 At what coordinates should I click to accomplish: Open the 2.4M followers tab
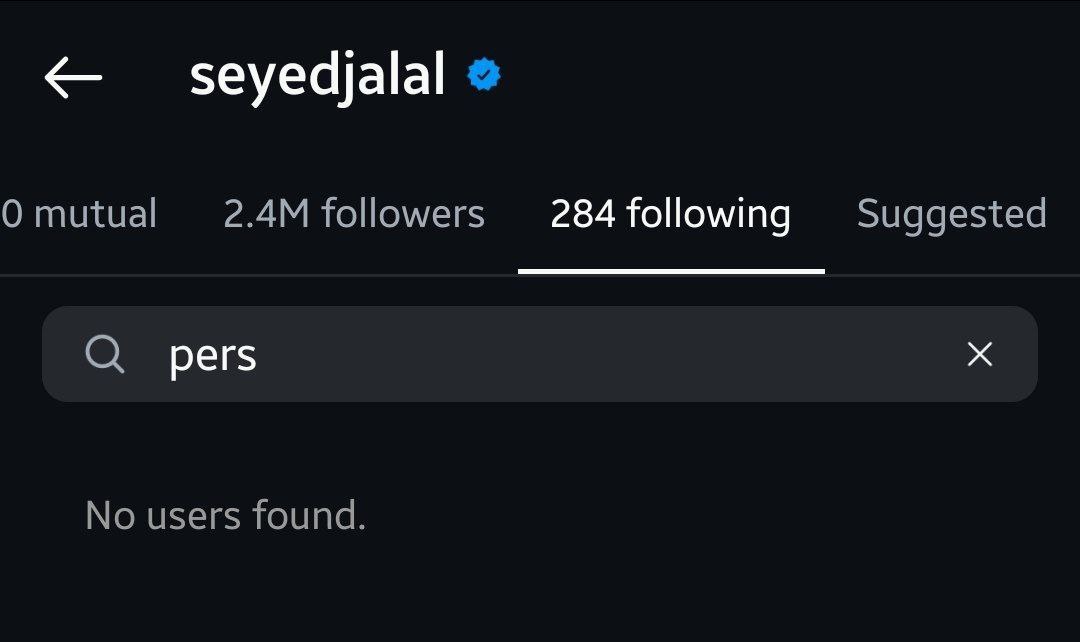point(354,214)
